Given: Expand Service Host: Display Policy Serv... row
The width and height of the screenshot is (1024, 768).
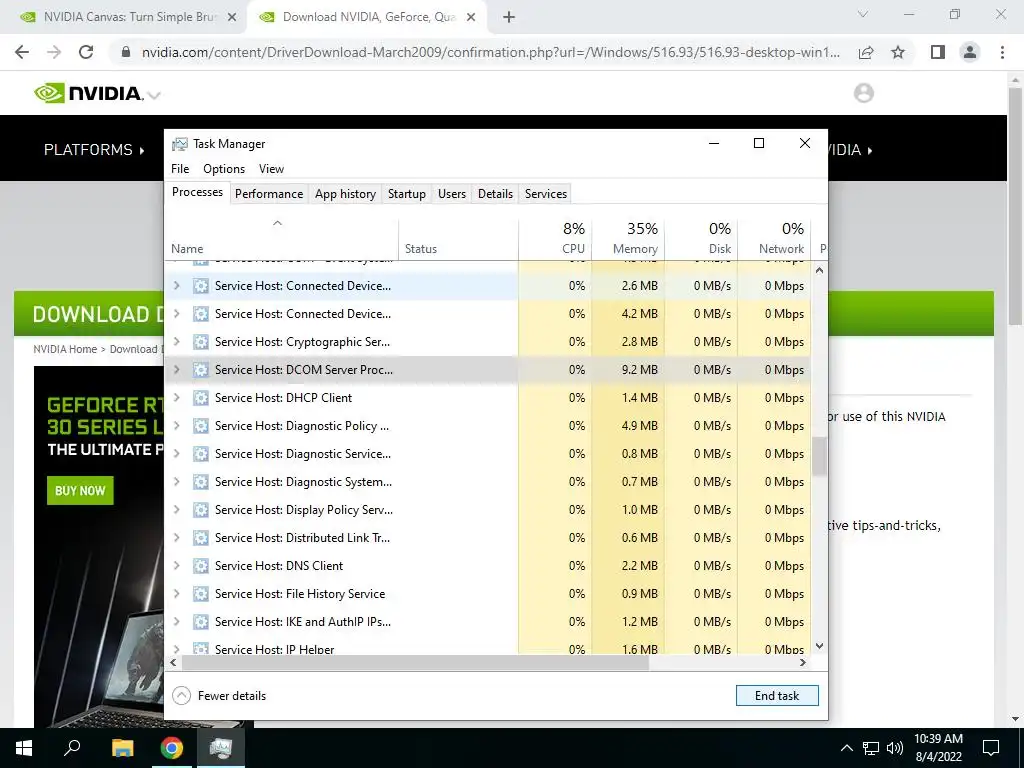Looking at the screenshot, I should (176, 509).
